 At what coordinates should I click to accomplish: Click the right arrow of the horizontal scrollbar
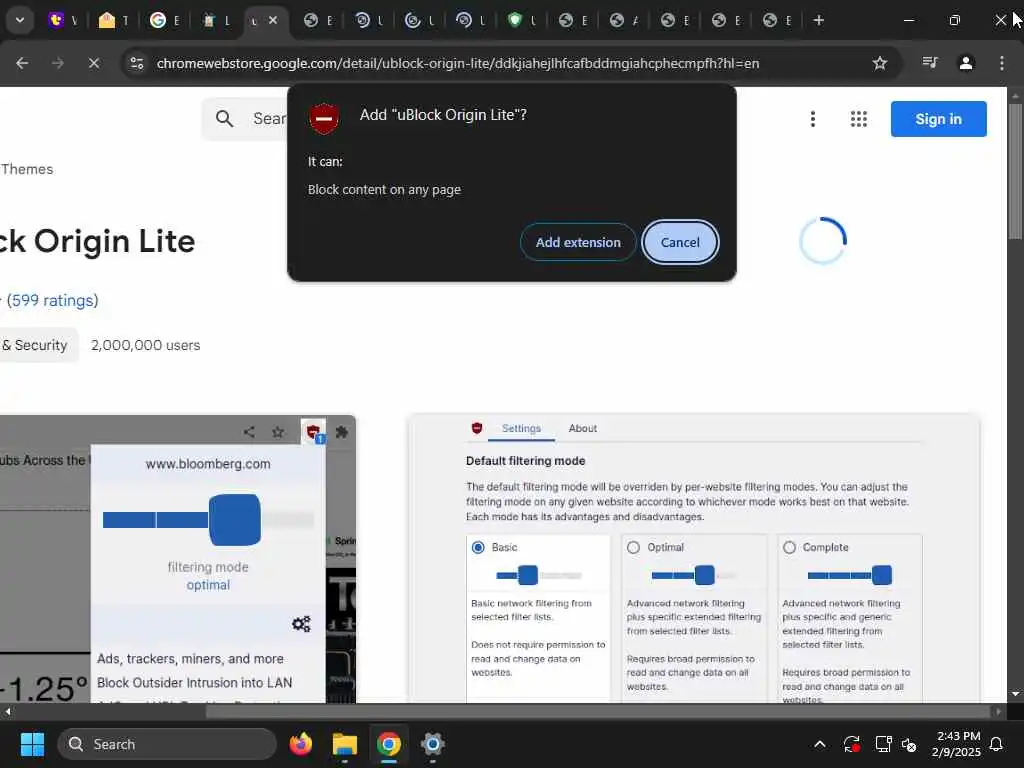click(999, 711)
